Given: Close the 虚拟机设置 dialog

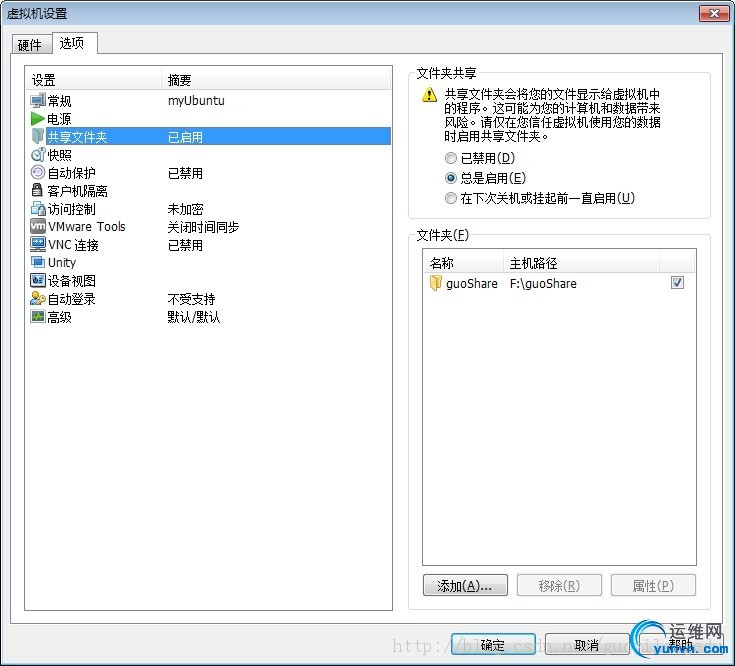Looking at the screenshot, I should coord(714,13).
